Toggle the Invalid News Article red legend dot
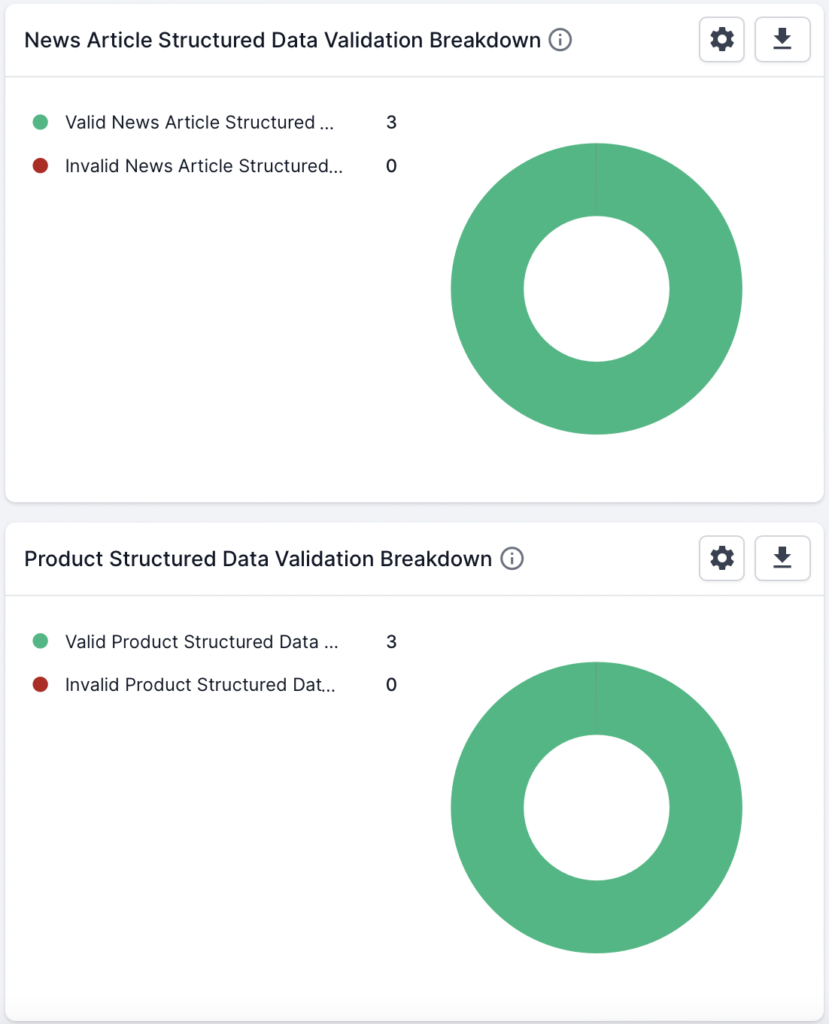 pos(41,166)
